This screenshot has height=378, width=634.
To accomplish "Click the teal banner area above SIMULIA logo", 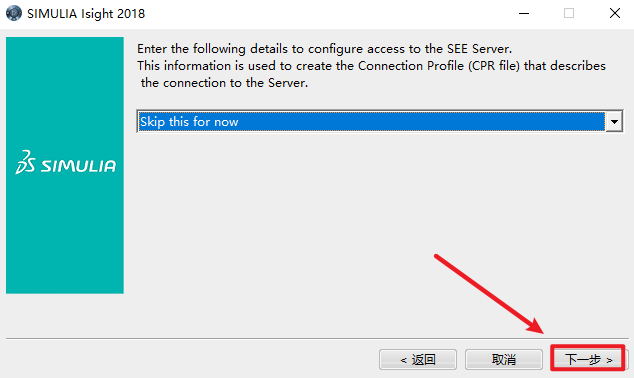I will tap(65, 93).
